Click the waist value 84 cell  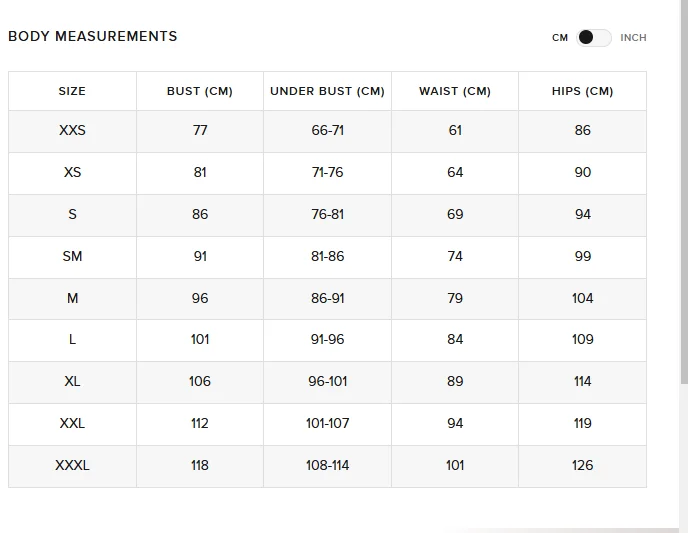[455, 340]
